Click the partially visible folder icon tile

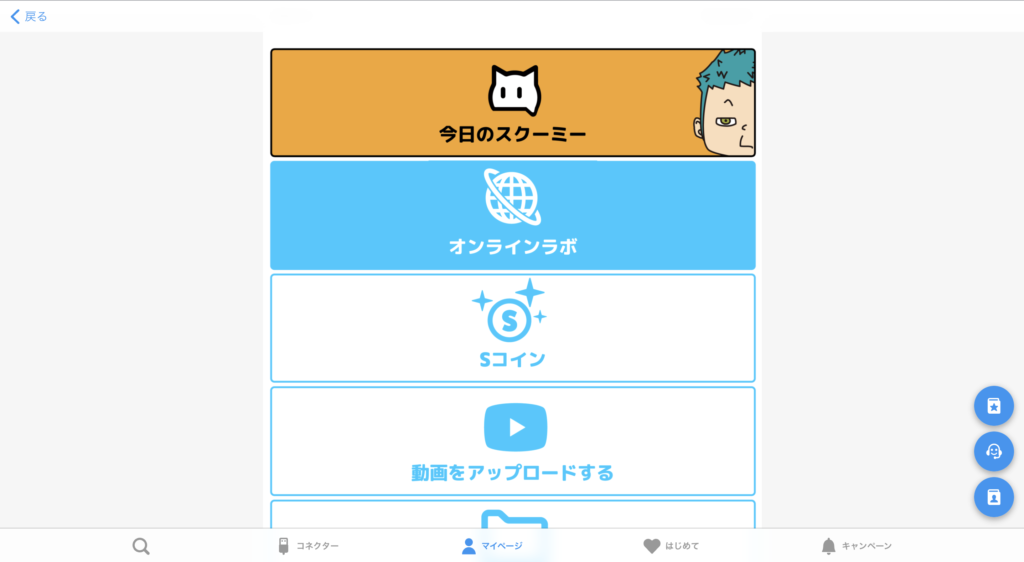coord(513,514)
